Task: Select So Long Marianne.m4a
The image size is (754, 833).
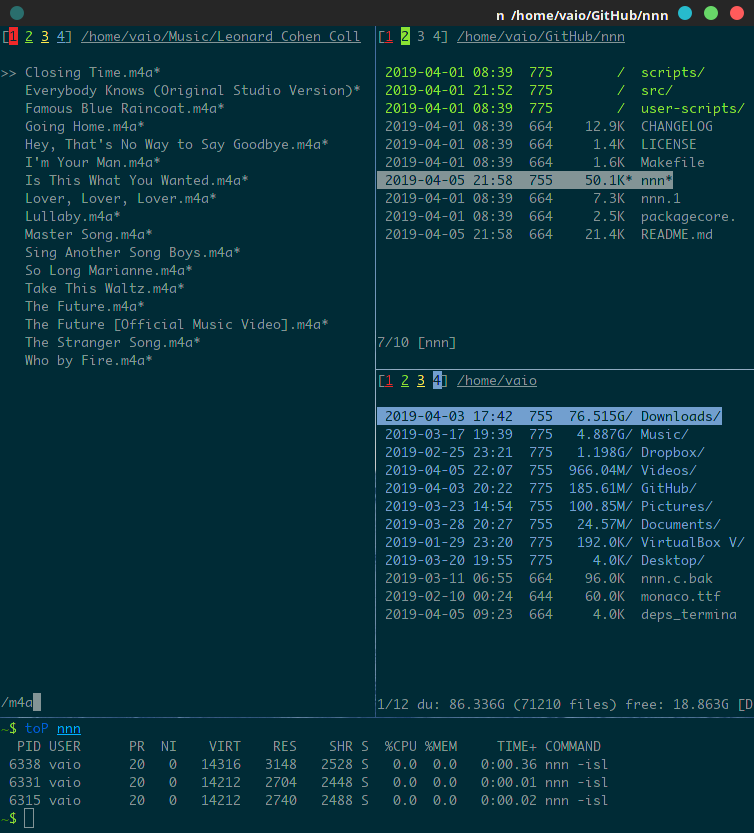Action: [x=108, y=270]
